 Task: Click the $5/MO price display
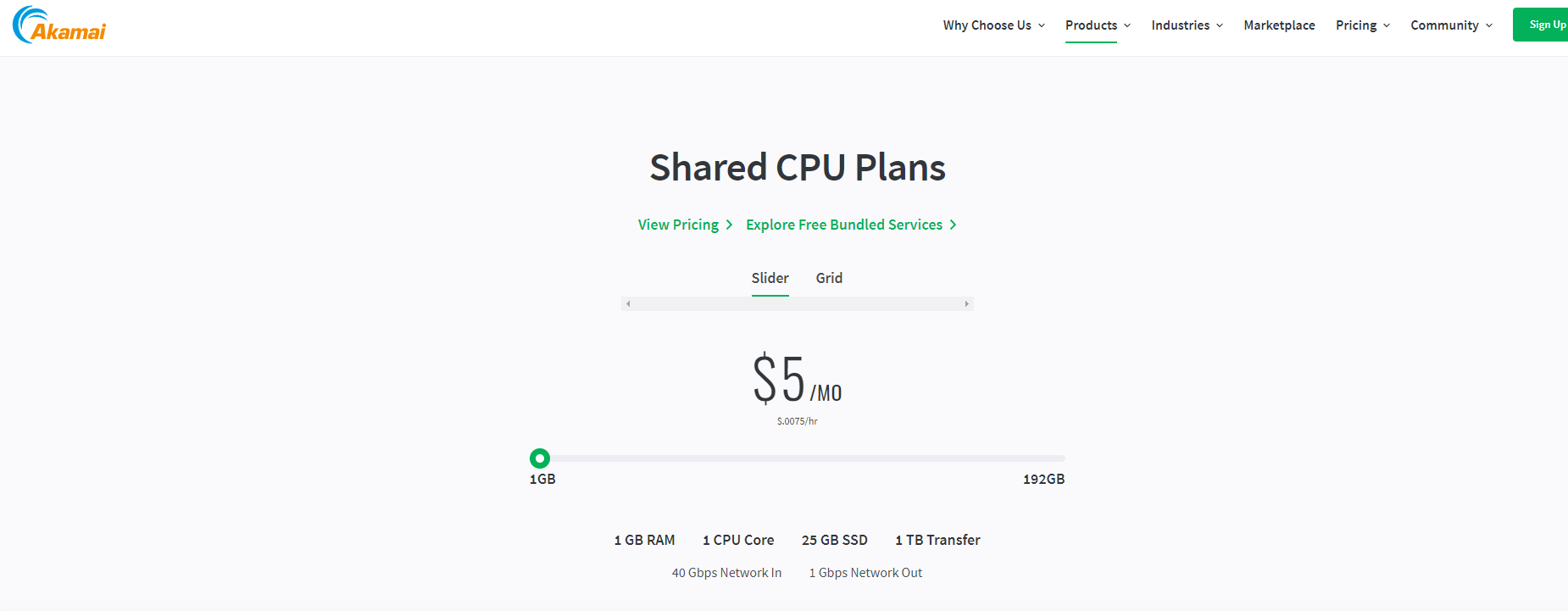tap(797, 380)
